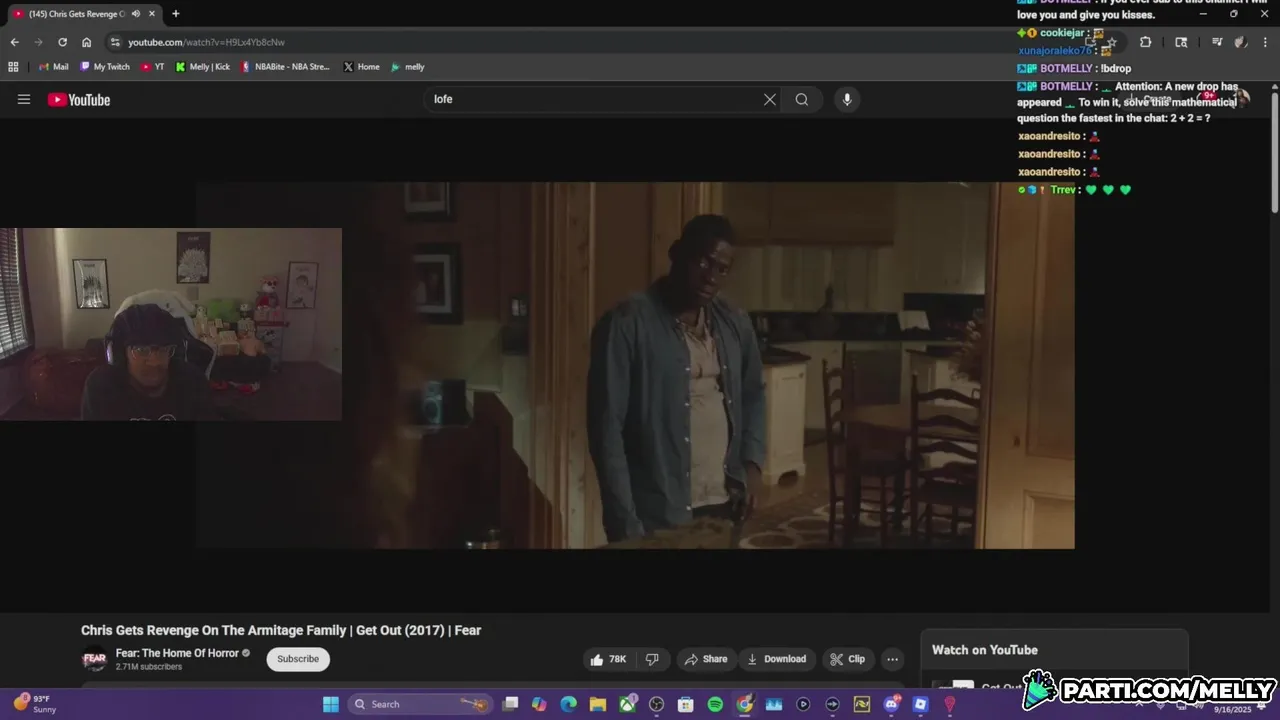Subscribe to Fear: The Home Of Horror

click(298, 659)
